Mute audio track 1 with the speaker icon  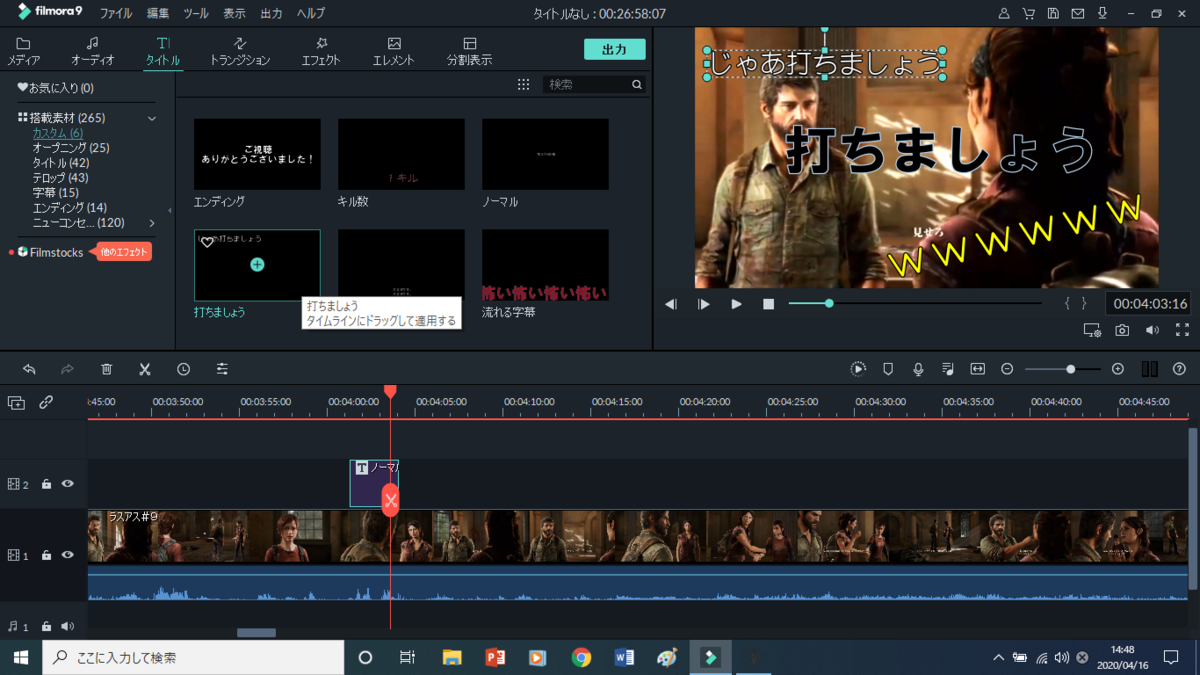[68, 627]
